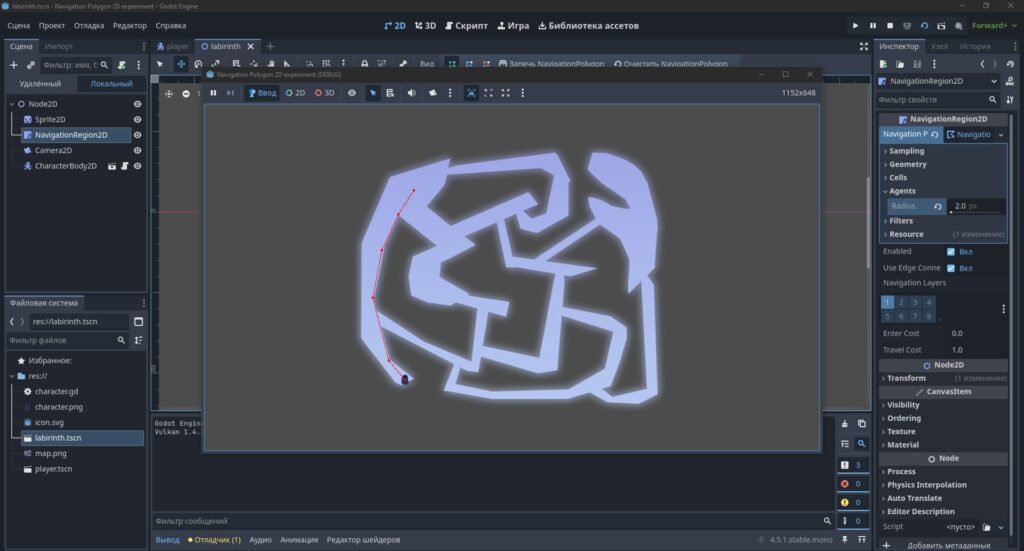Switch to the Скрипт workspace

[x=466, y=25]
